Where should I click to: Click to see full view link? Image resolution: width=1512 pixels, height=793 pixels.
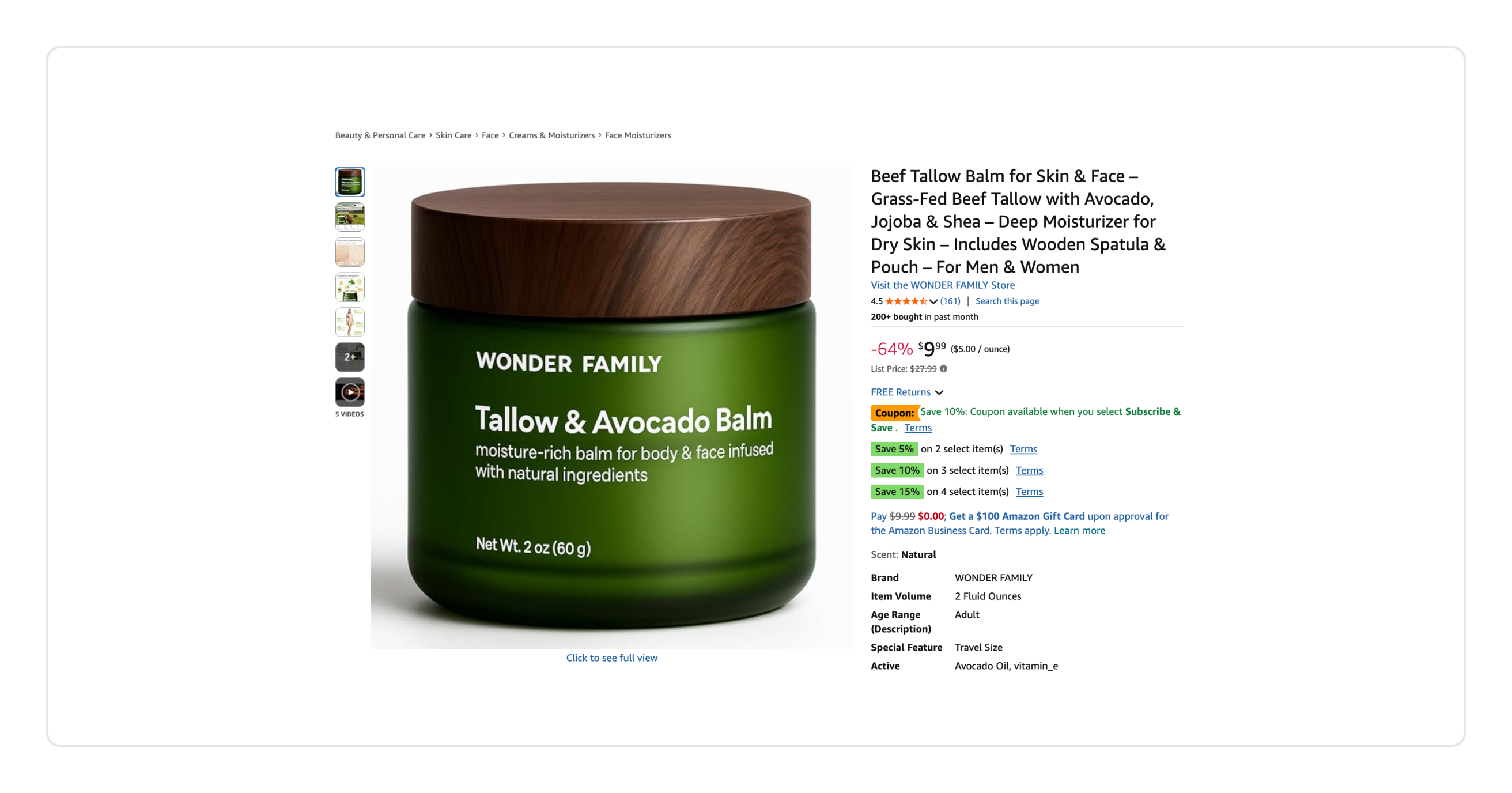coord(611,658)
